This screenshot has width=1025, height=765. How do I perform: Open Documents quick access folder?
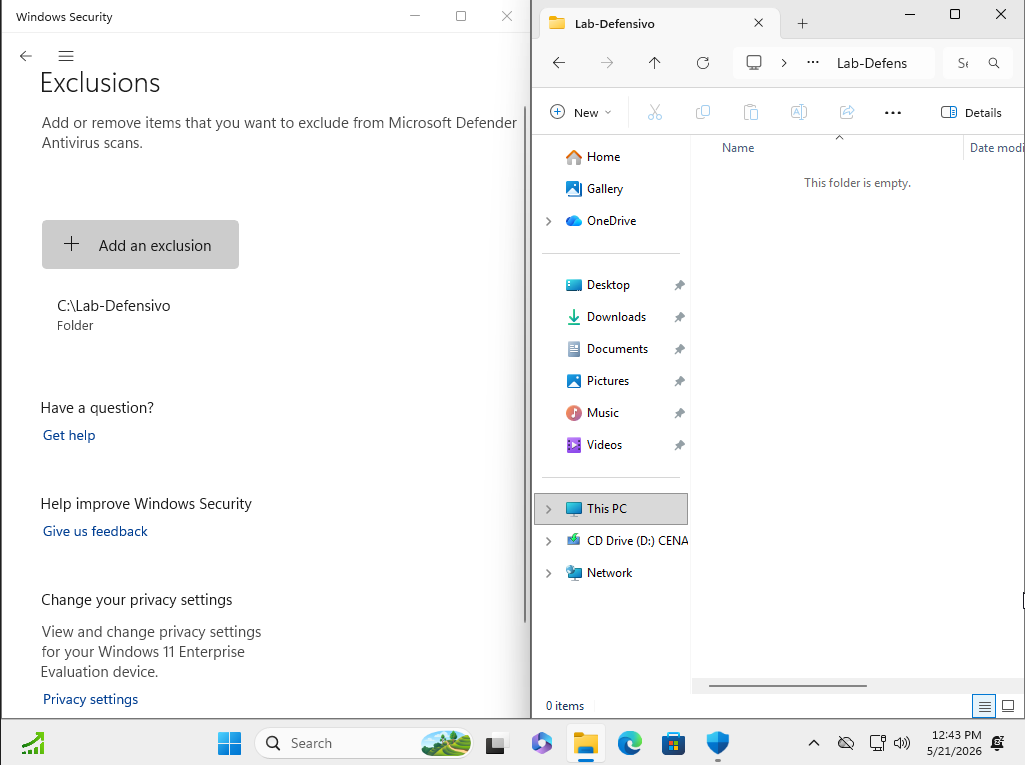click(617, 349)
